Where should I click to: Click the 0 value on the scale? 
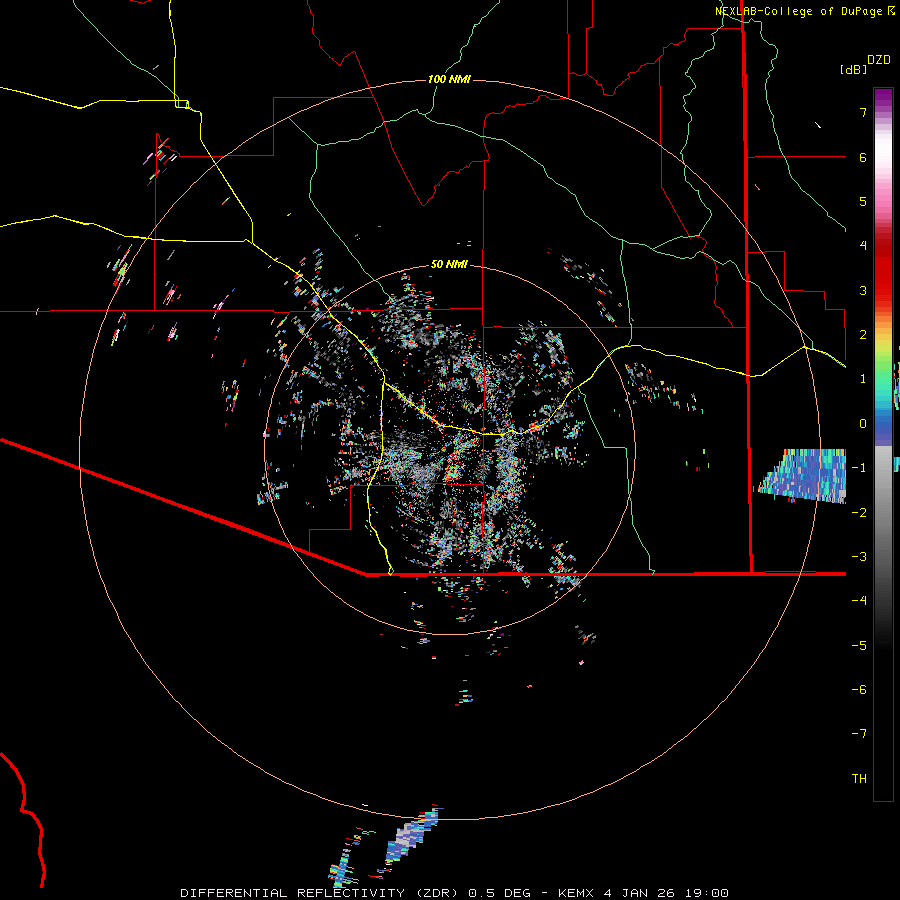863,424
